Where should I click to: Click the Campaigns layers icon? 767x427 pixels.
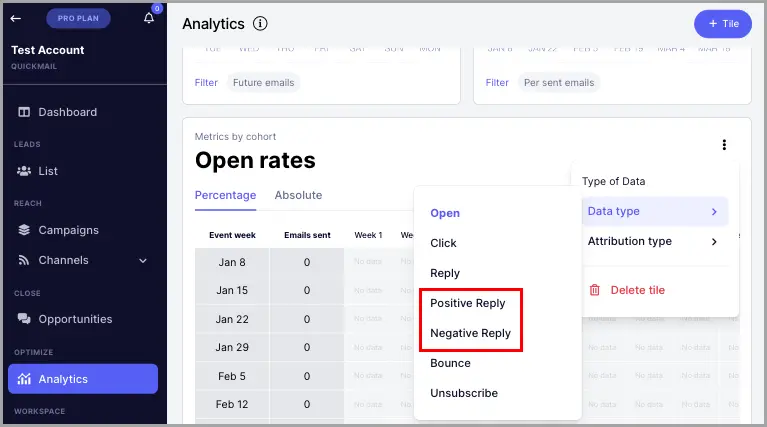pos(24,230)
